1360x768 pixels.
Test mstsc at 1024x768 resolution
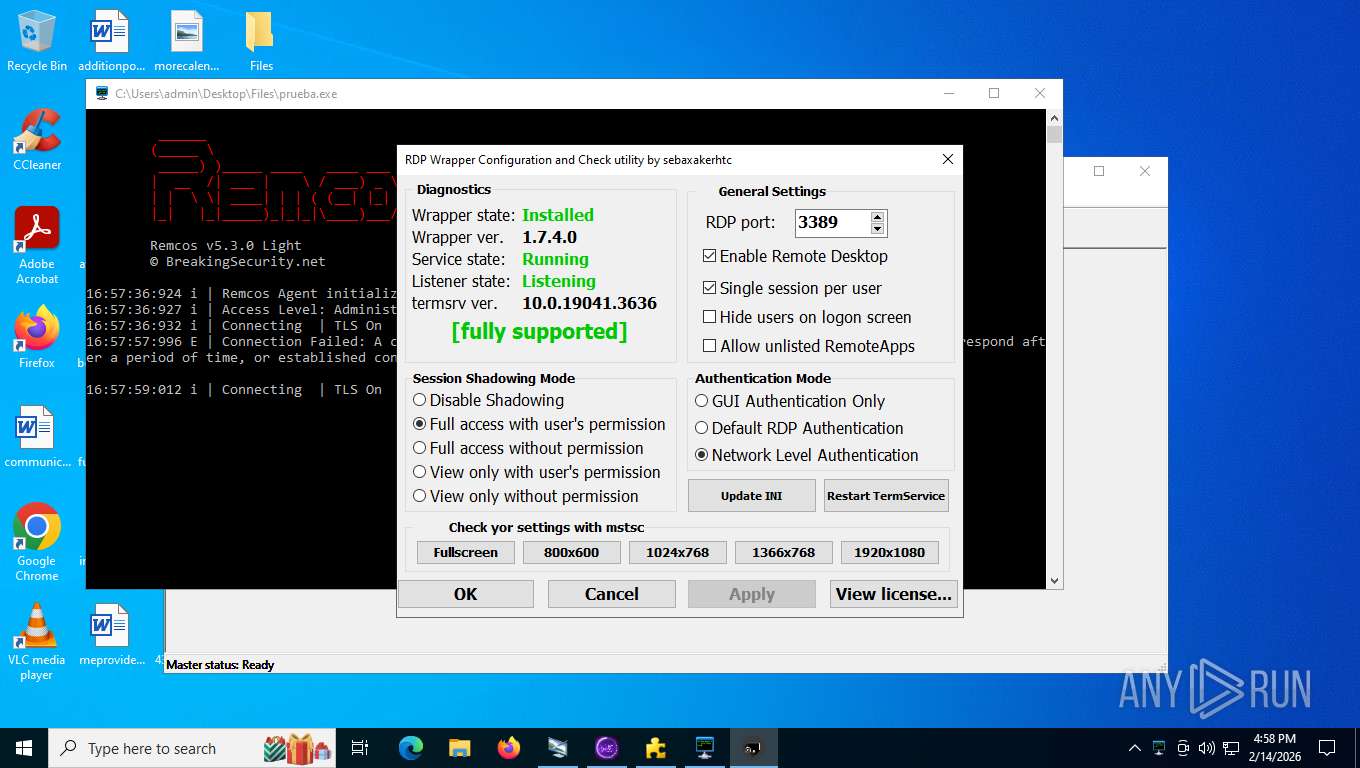click(x=678, y=552)
